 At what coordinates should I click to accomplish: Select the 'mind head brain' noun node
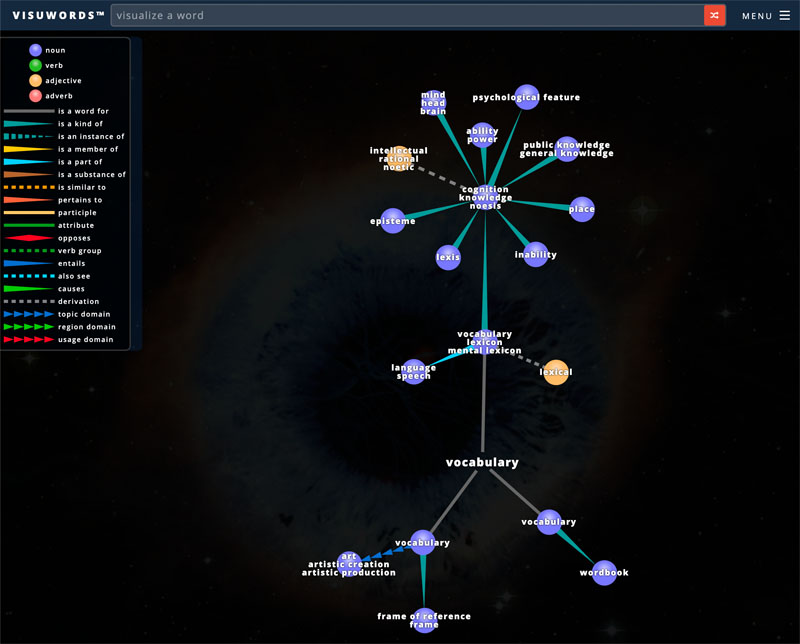[433, 103]
